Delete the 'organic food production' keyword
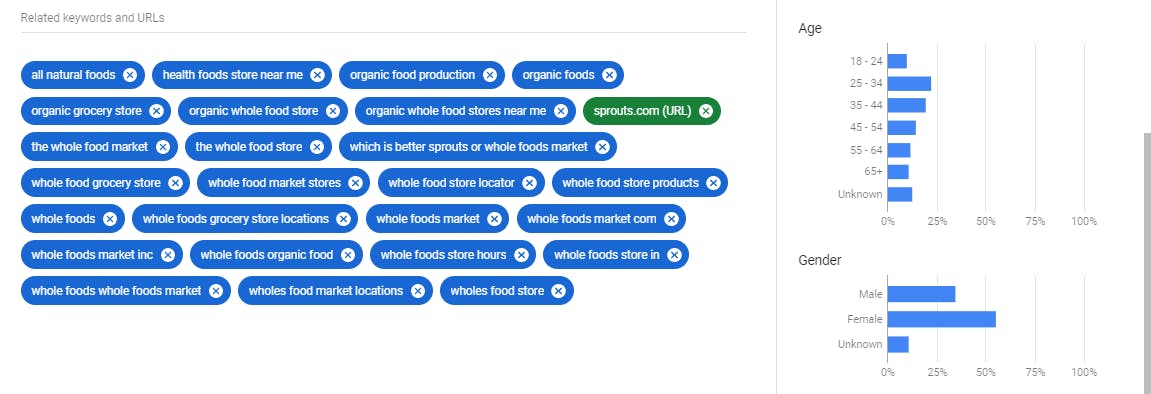The image size is (1151, 394). click(x=490, y=75)
